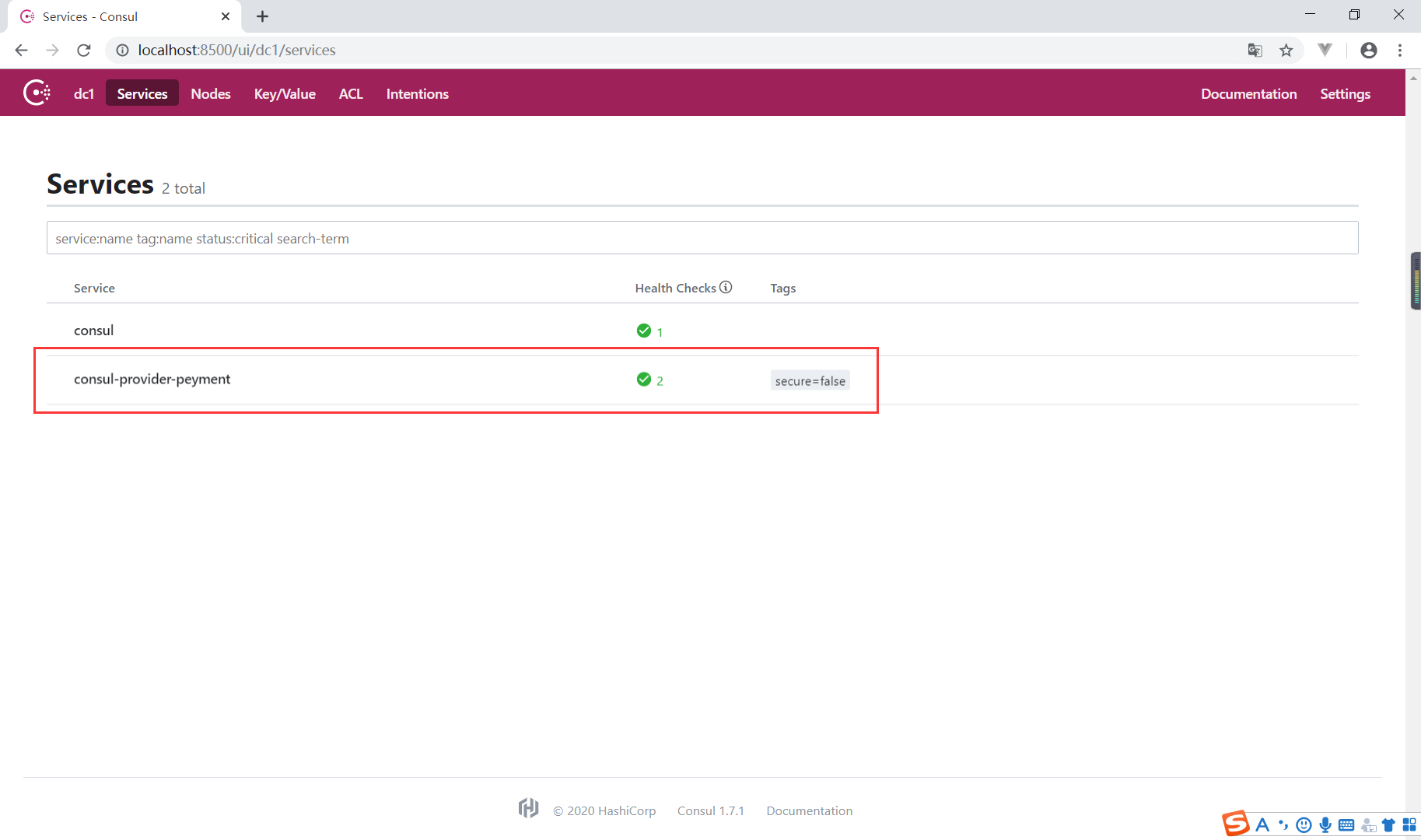
Task: Open Consul Settings
Action: [x=1346, y=93]
